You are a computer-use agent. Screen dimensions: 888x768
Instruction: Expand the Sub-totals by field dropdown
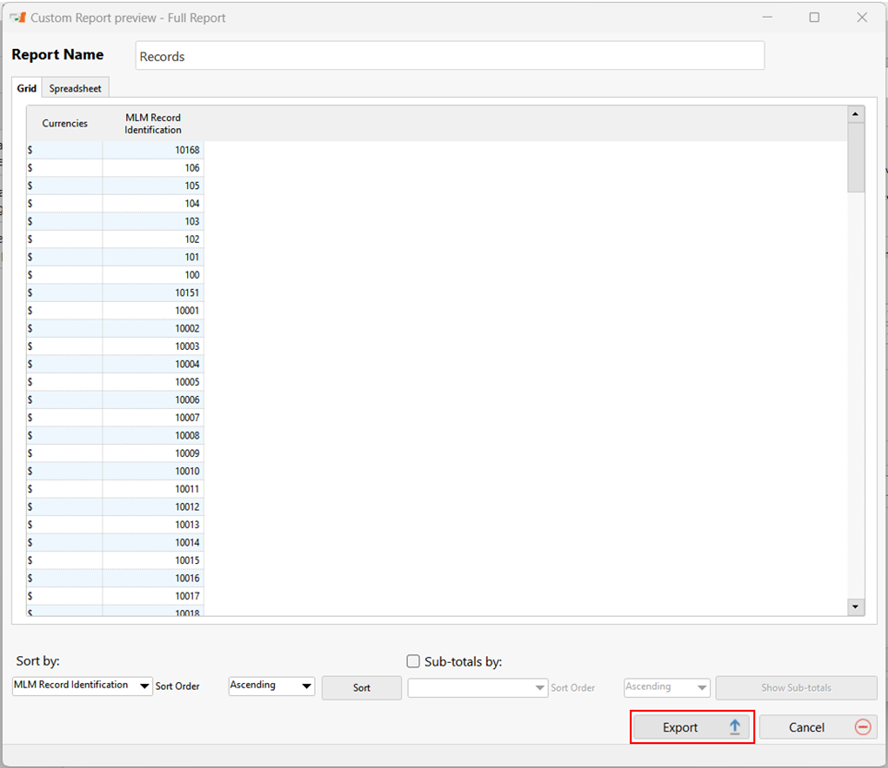click(540, 688)
